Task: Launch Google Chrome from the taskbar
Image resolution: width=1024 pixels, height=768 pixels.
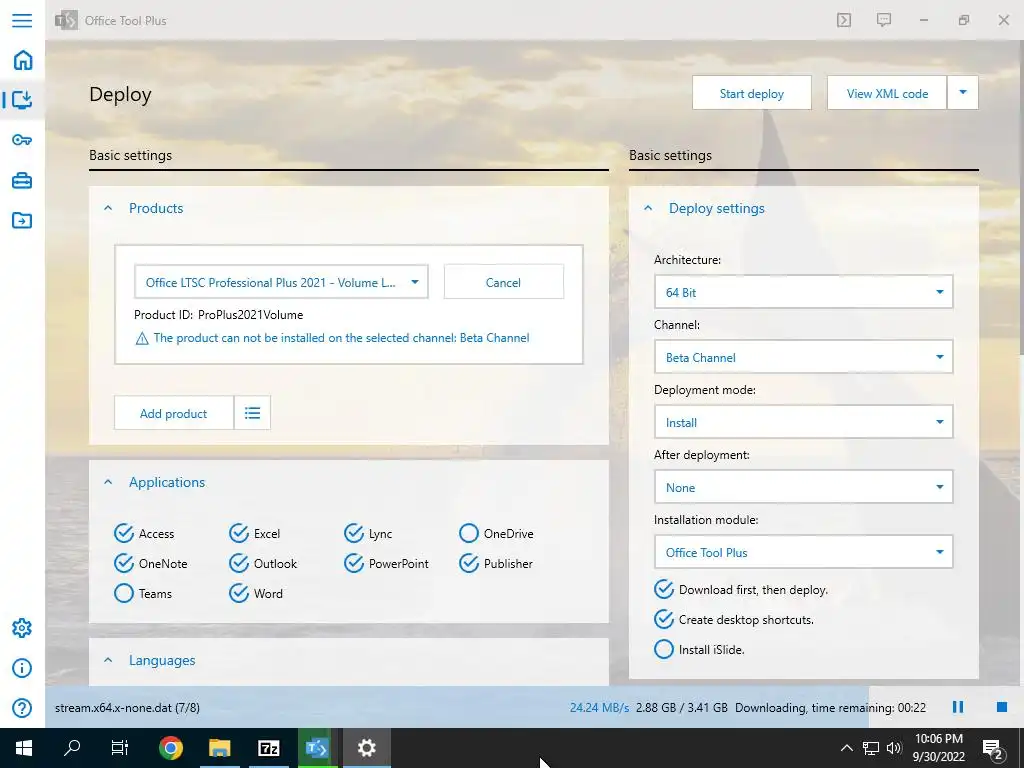Action: 170,748
